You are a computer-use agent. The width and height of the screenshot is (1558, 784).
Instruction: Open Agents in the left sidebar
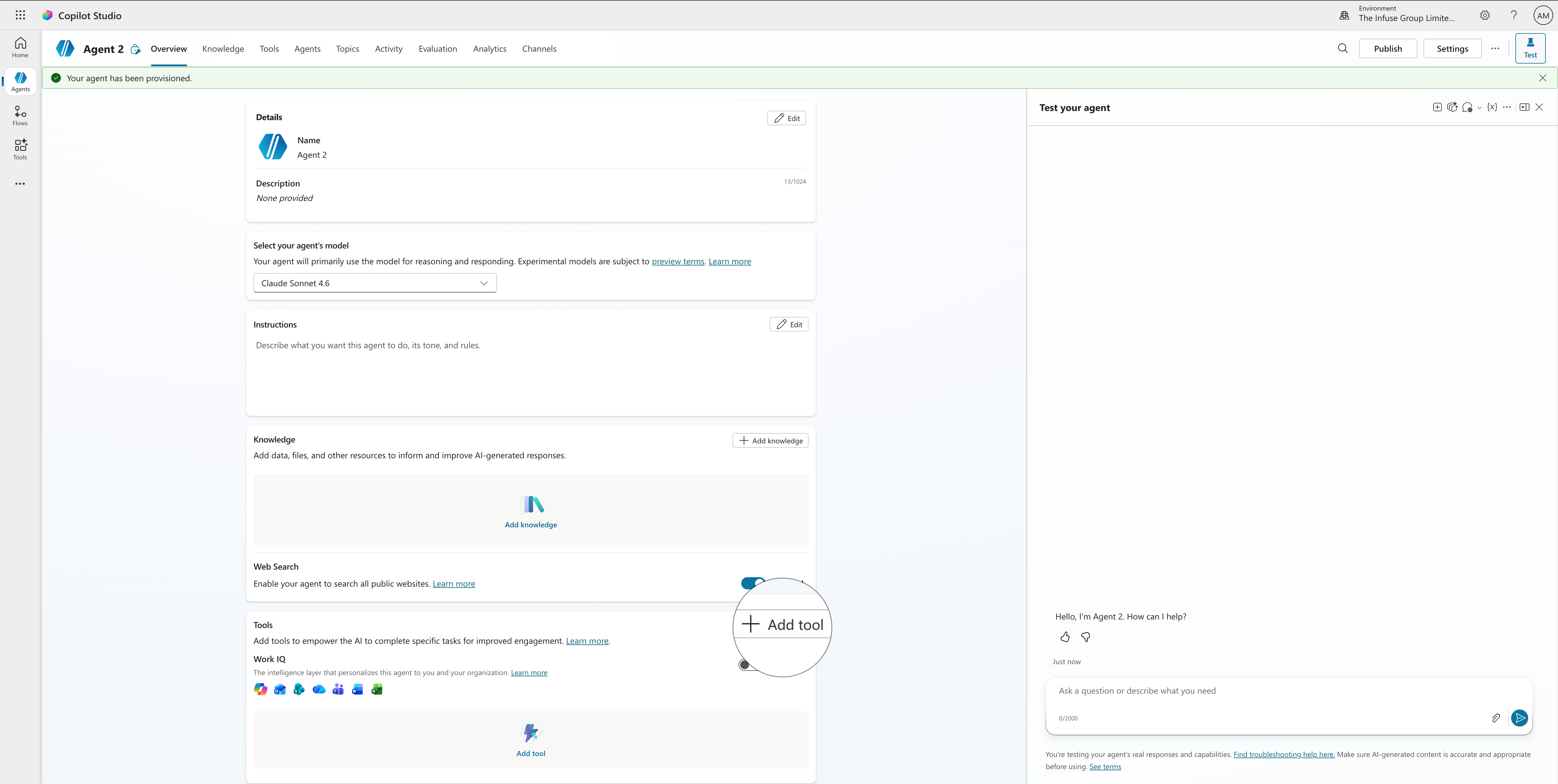21,82
